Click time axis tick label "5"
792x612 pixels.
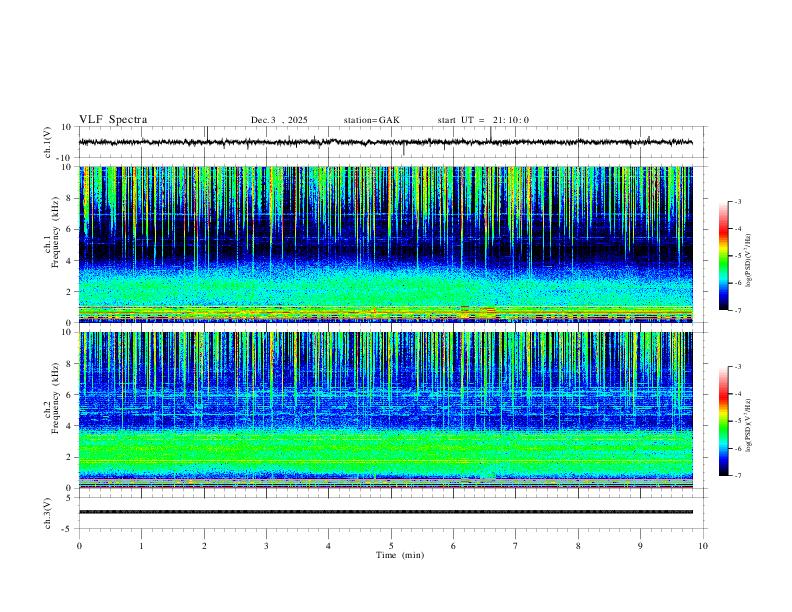point(391,546)
